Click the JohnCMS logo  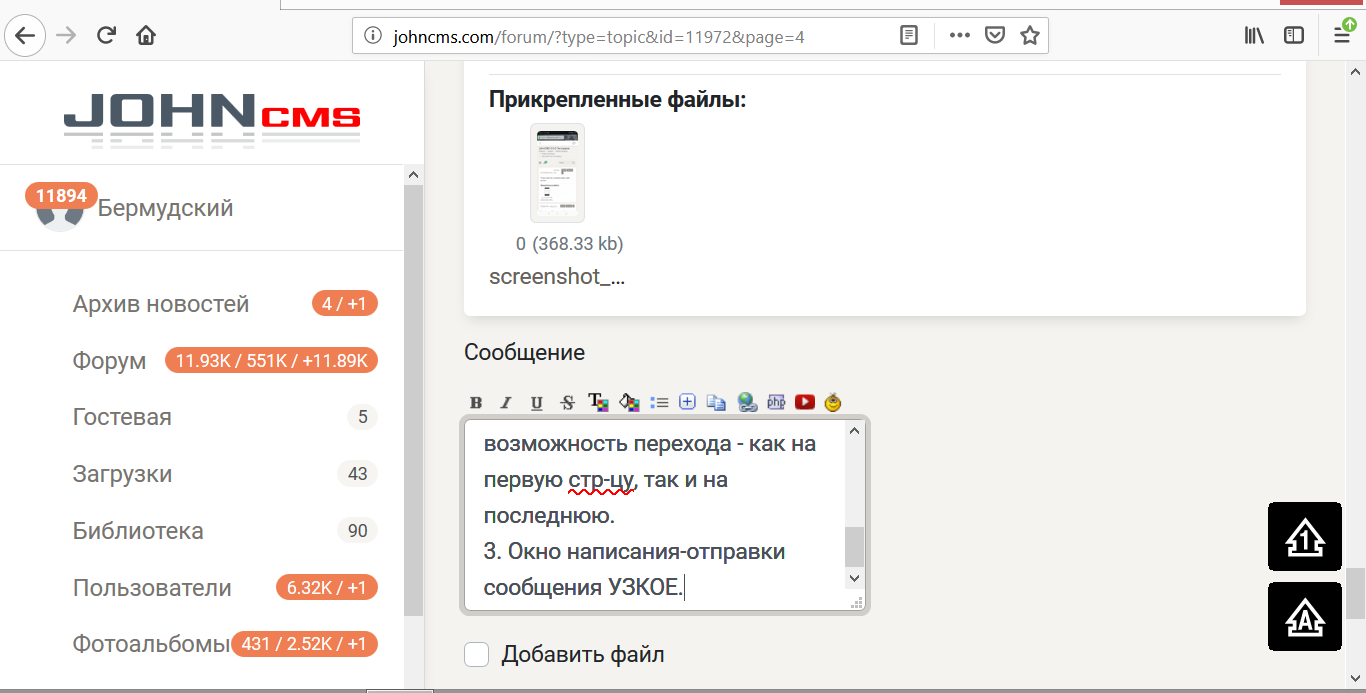tap(212, 120)
